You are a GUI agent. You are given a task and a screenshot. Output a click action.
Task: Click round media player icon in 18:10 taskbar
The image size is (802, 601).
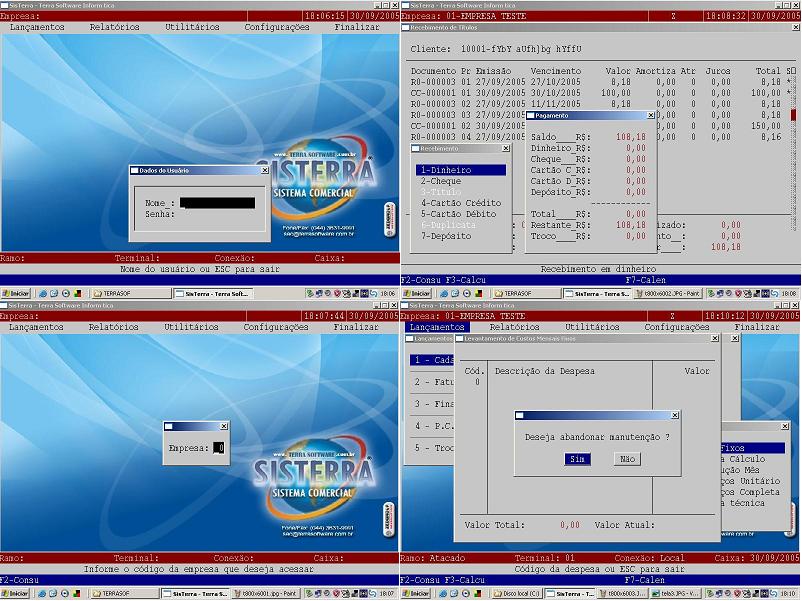coord(466,594)
